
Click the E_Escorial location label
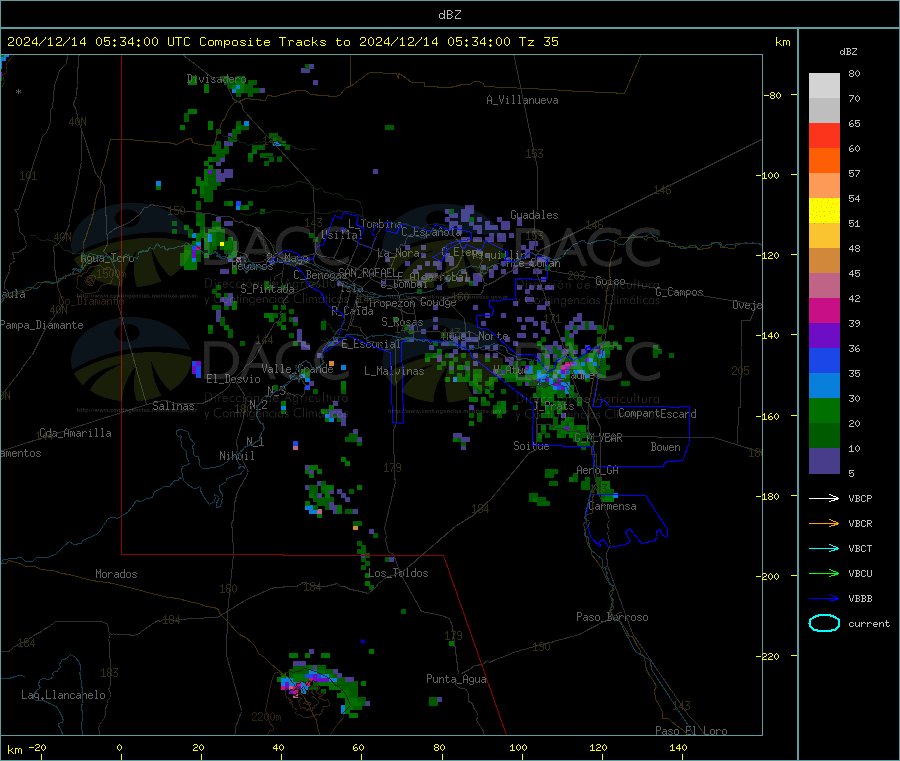371,344
